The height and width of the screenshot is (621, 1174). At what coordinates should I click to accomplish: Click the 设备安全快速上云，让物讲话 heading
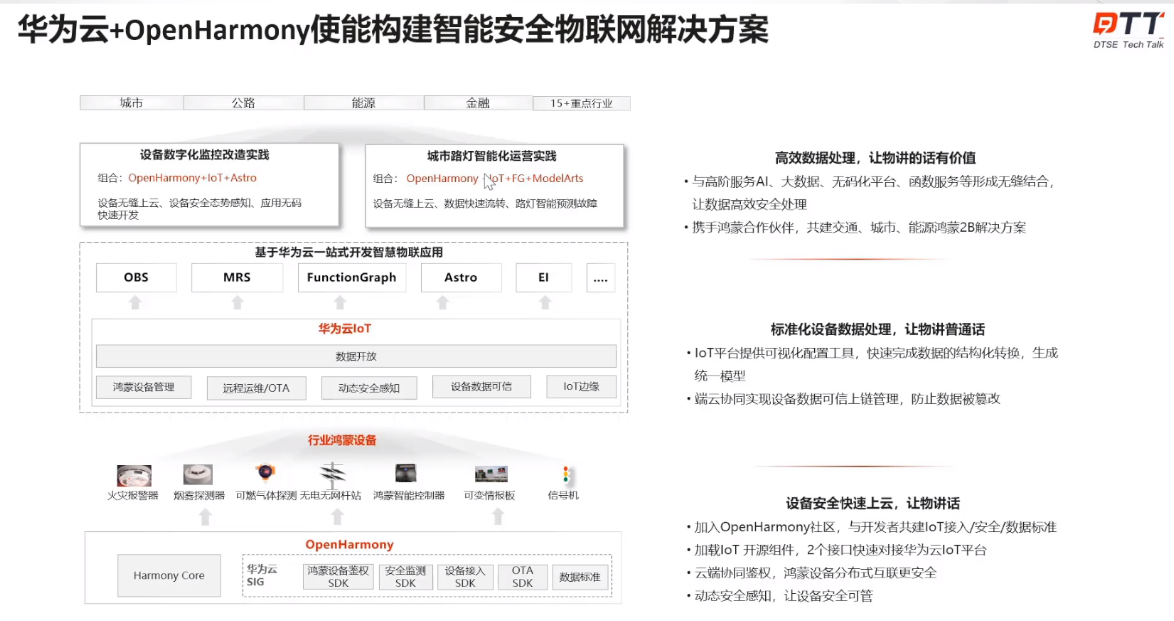point(873,503)
